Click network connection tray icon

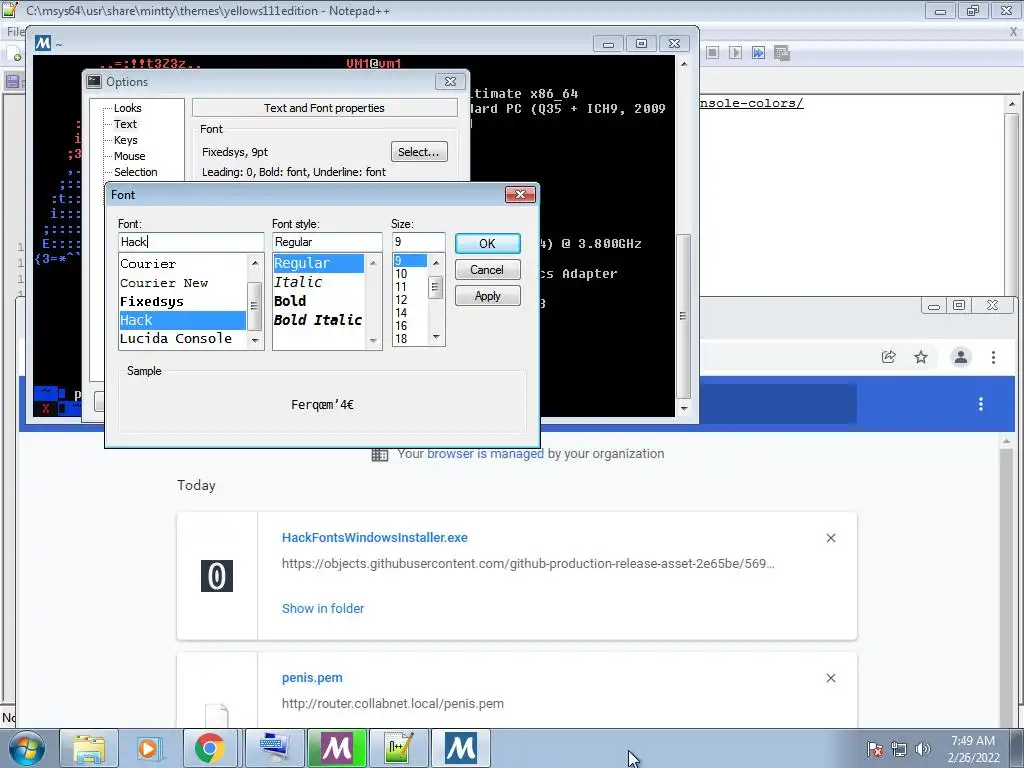pyautogui.click(x=899, y=749)
